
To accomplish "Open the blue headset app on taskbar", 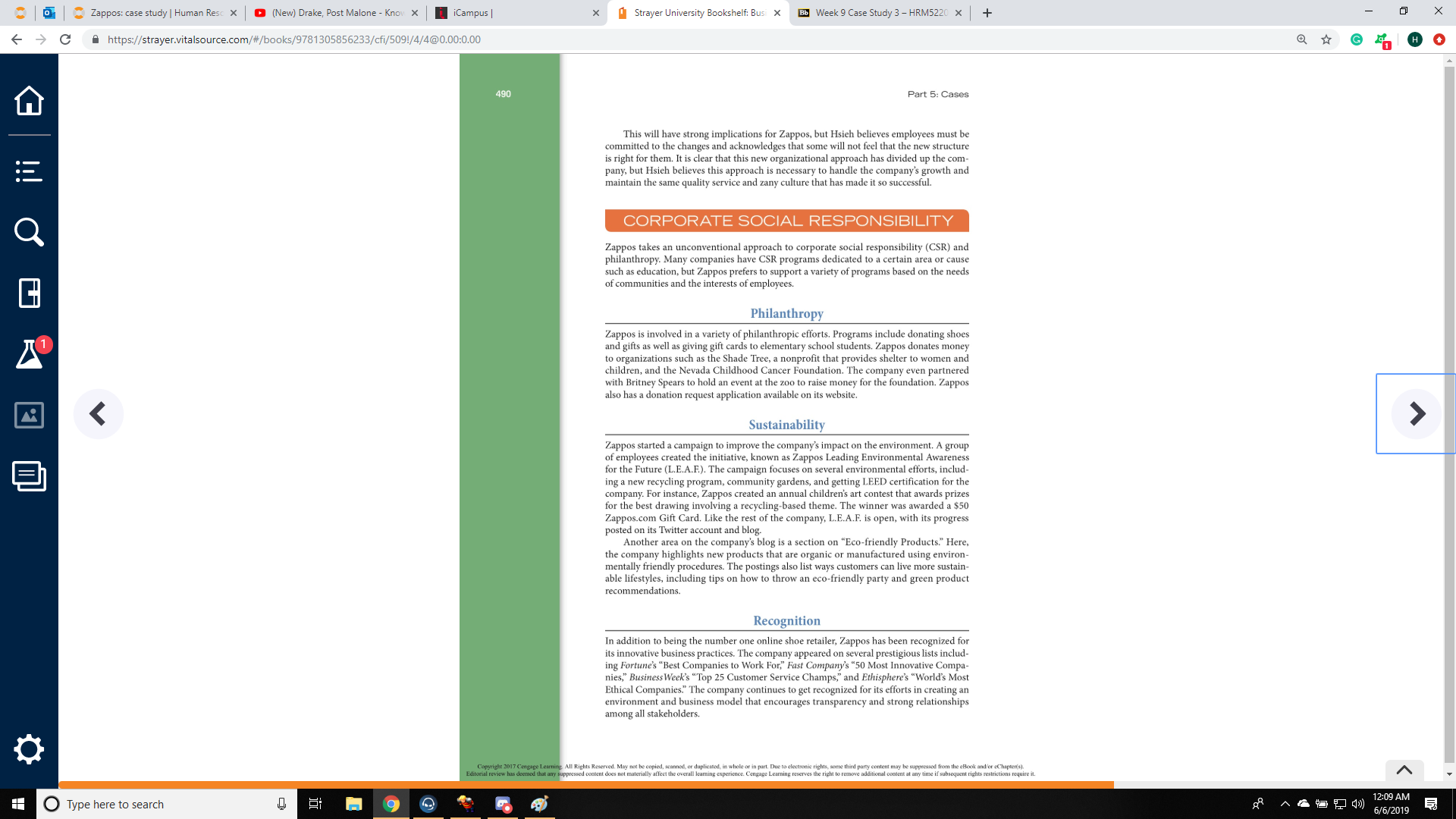I will 428,804.
